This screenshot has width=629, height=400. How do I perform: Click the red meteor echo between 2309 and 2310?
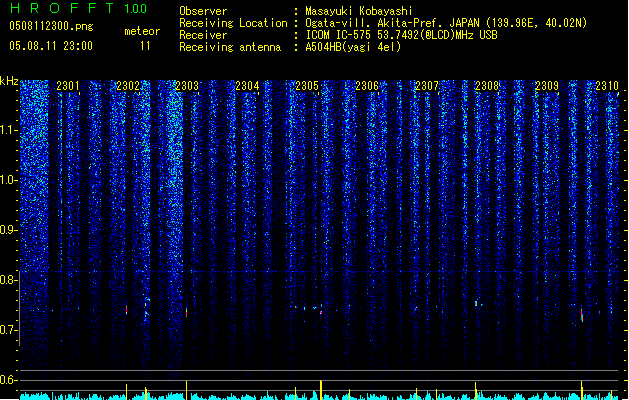point(582,314)
